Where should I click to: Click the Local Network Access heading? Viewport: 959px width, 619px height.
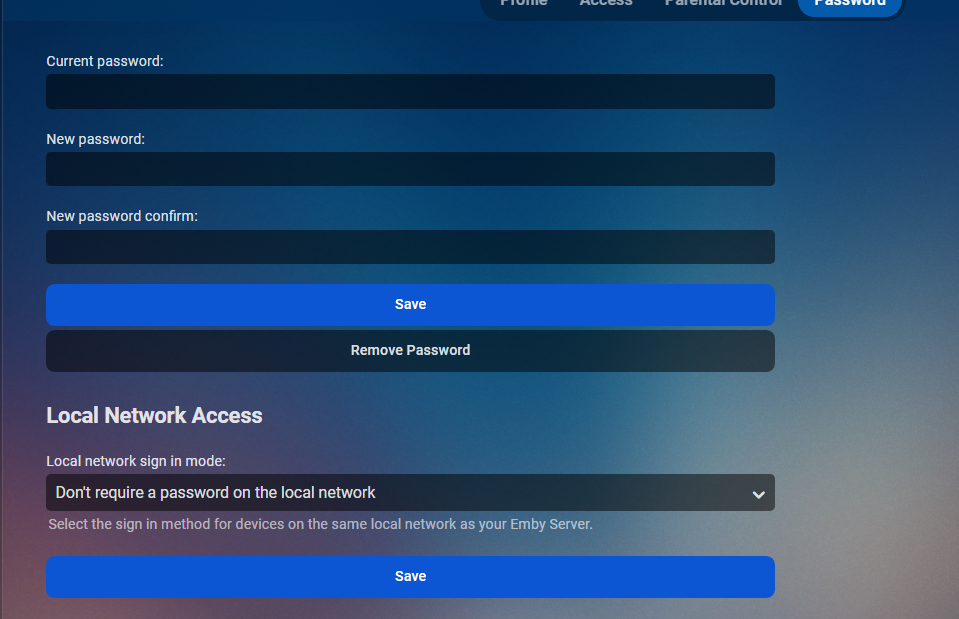point(154,415)
